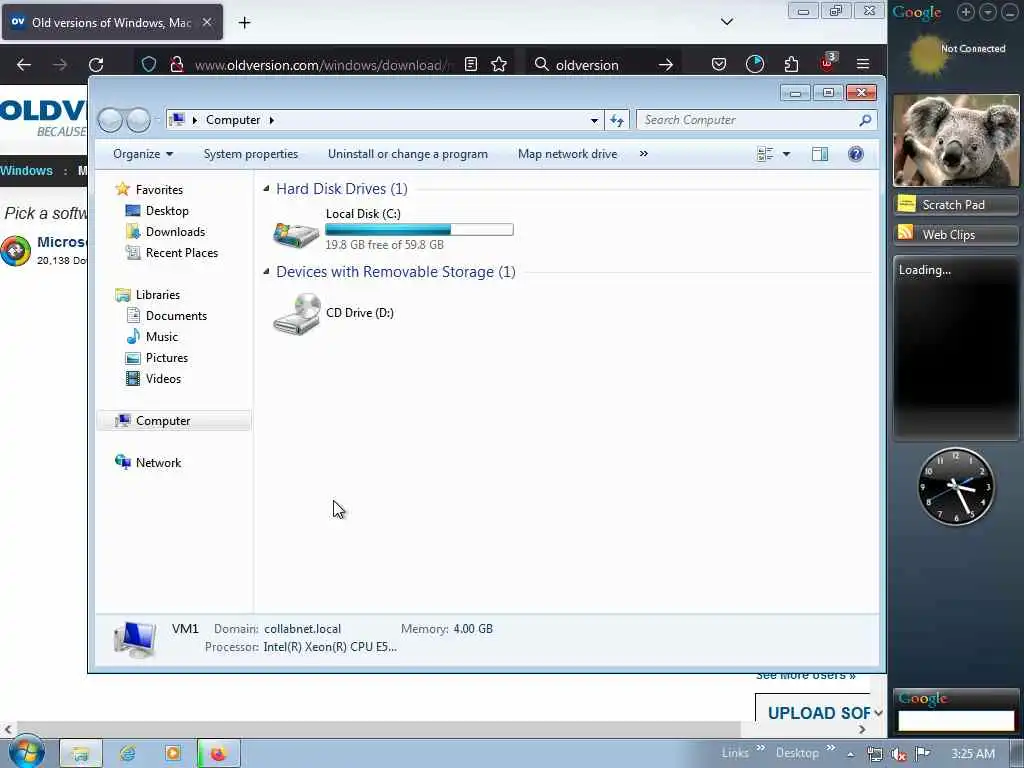The height and width of the screenshot is (768, 1024).
Task: Open Windows Explorer taskbar button
Action: (x=81, y=754)
